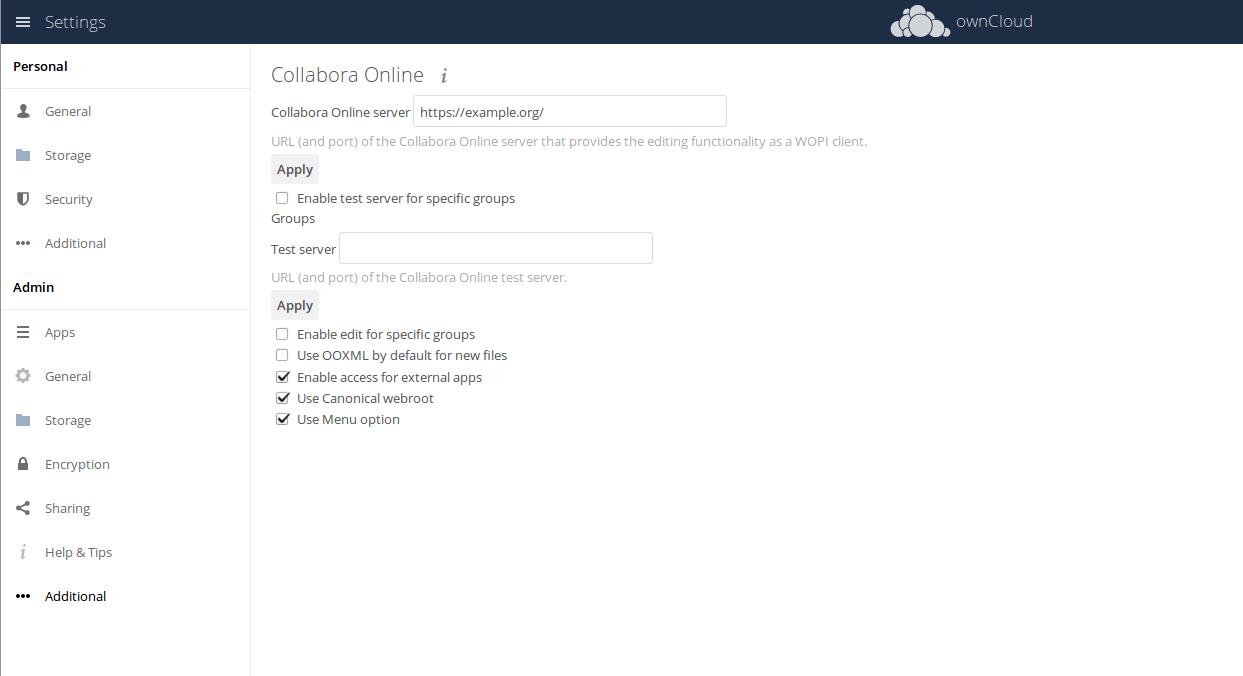
Task: Click the Admin section heading
Action: pyautogui.click(x=33, y=287)
